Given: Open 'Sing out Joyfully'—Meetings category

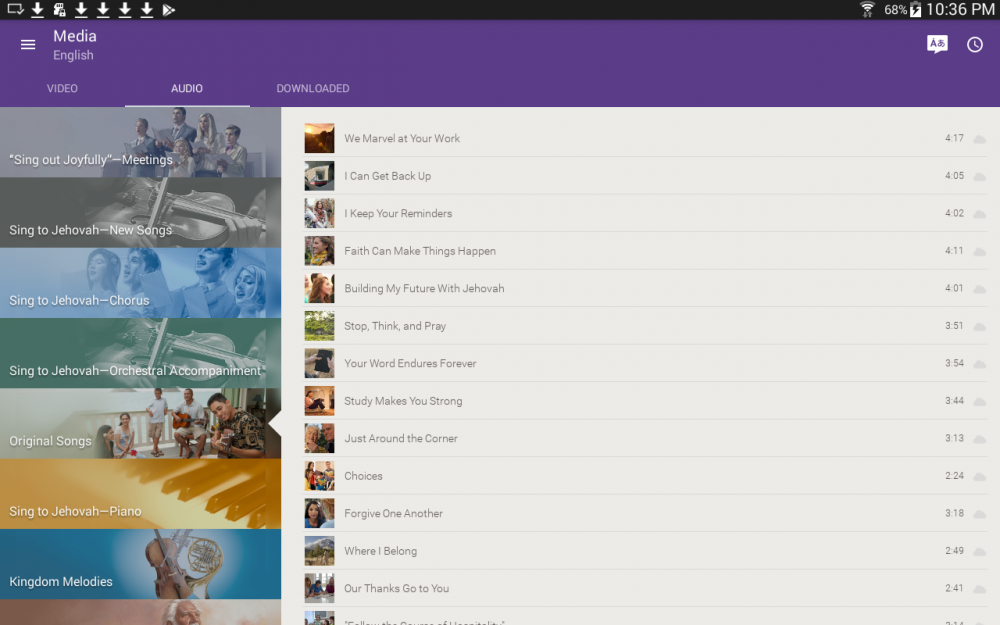Looking at the screenshot, I should tap(140, 143).
